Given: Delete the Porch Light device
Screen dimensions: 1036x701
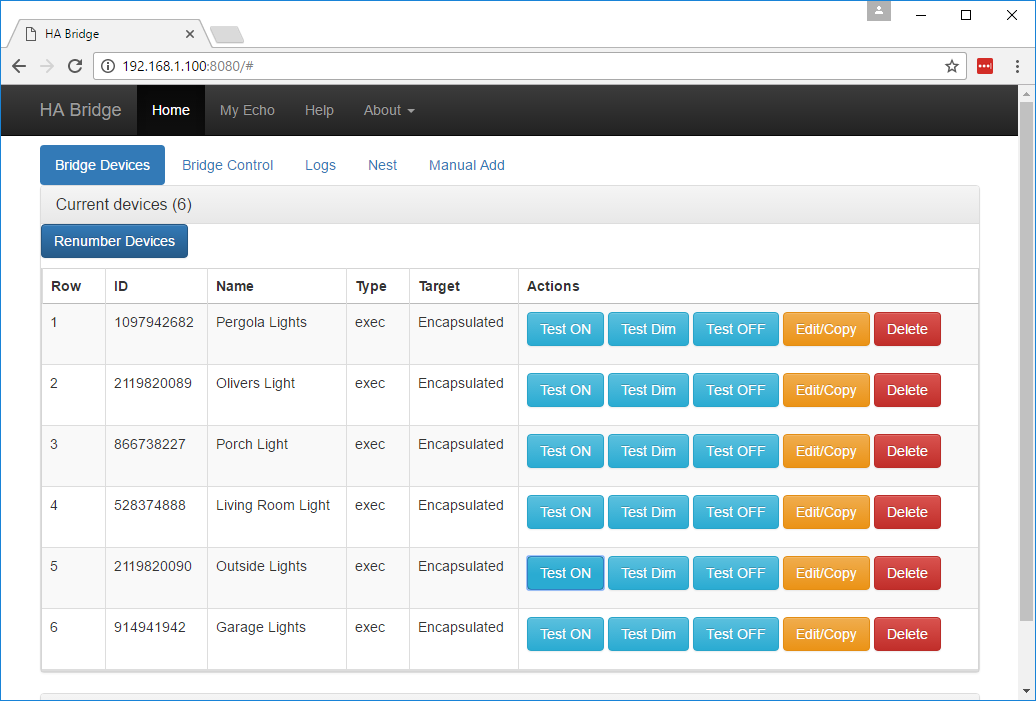Looking at the screenshot, I should 907,451.
